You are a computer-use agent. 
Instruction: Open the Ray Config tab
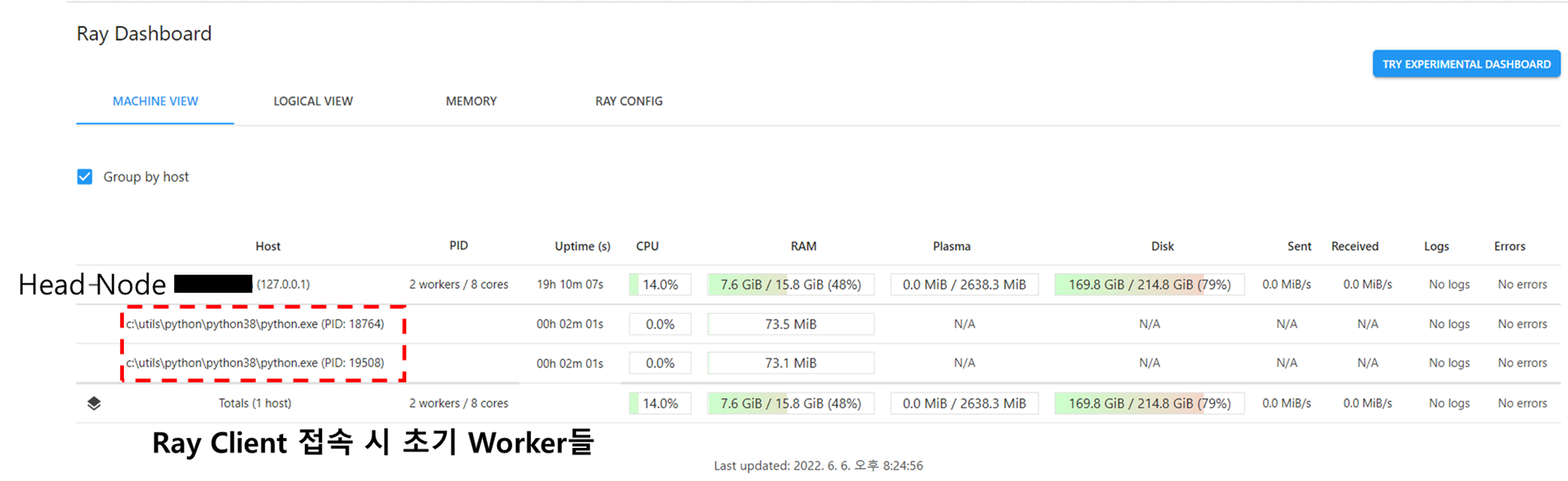tap(629, 101)
